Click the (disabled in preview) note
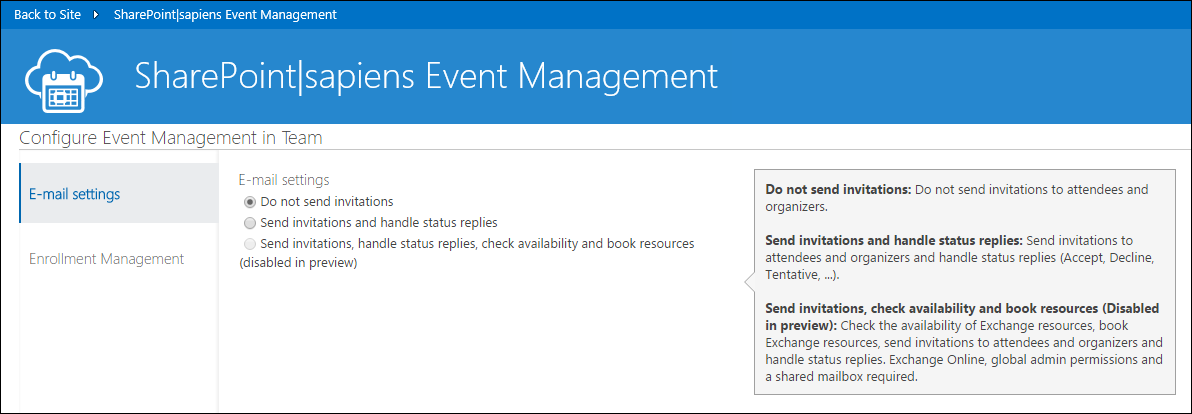This screenshot has height=414, width=1192. (298, 263)
